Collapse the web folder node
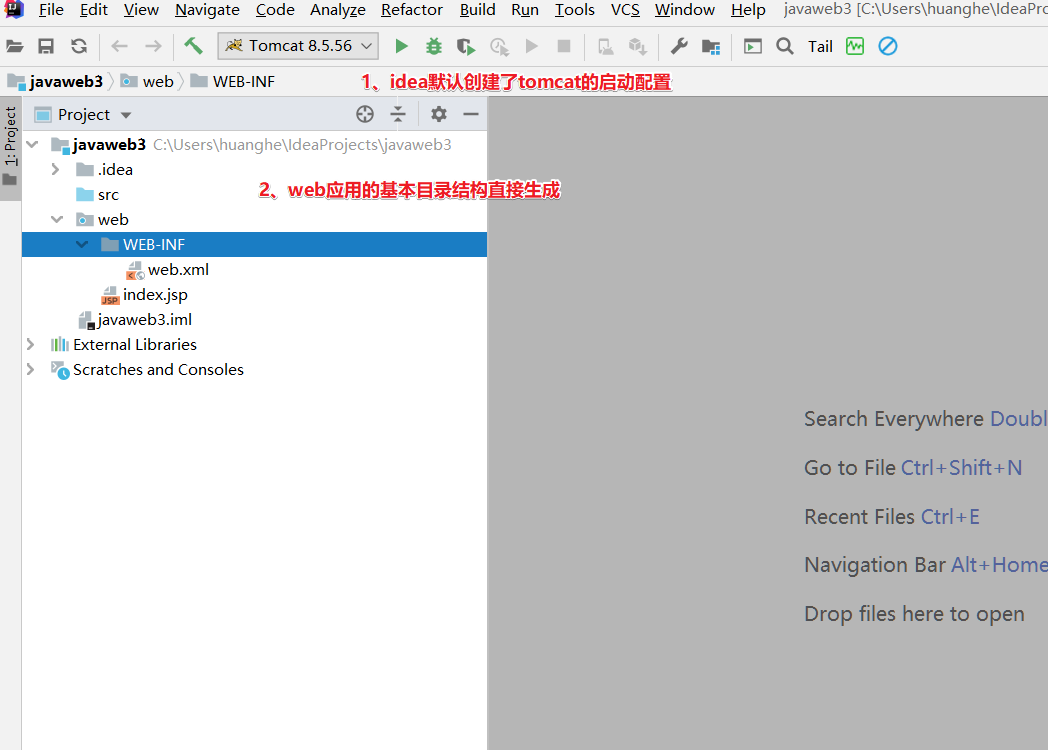 (57, 219)
